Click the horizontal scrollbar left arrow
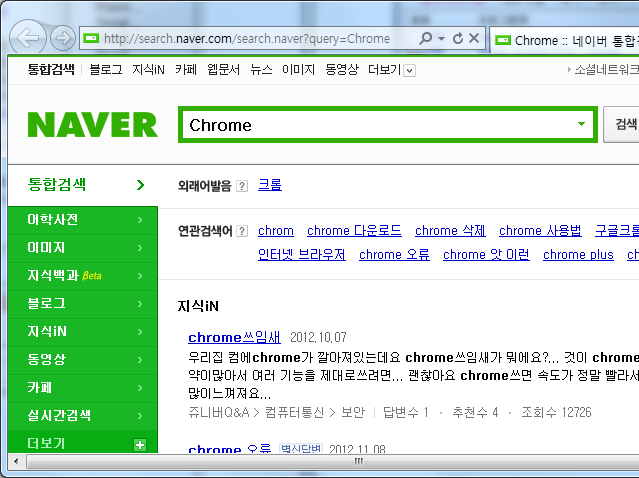 (16, 461)
